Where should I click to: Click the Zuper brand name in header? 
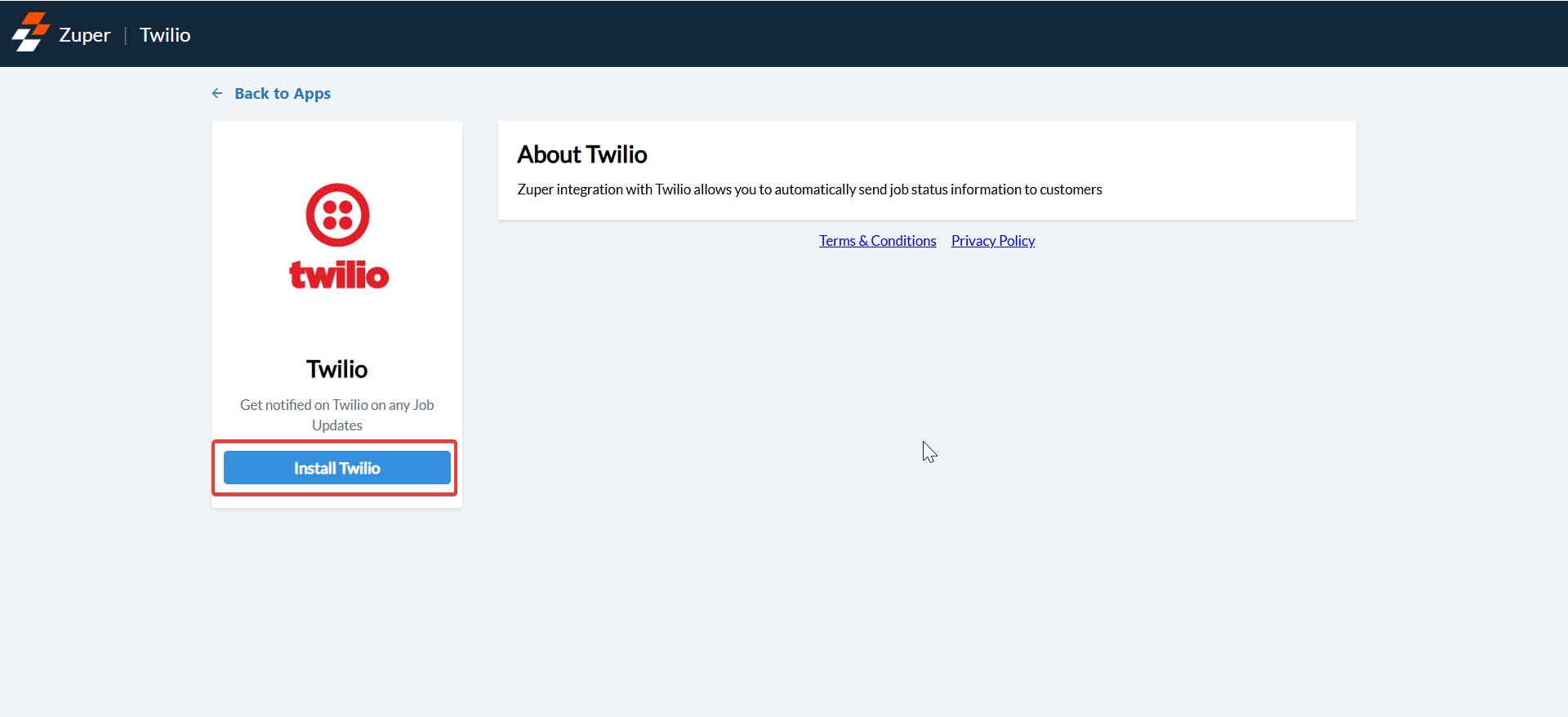[x=85, y=35]
